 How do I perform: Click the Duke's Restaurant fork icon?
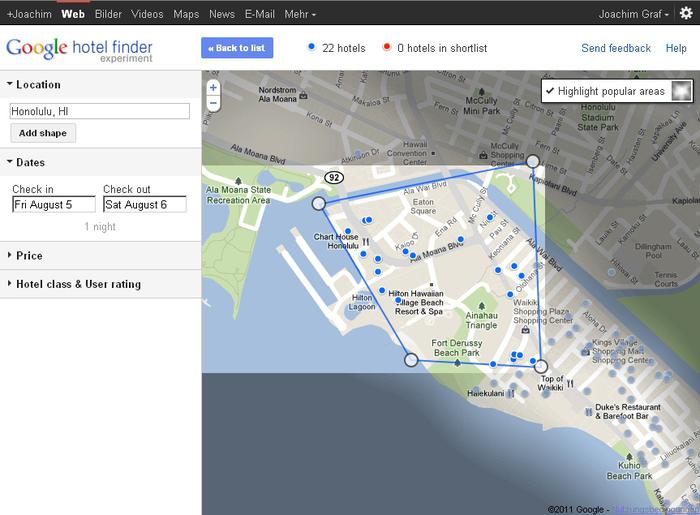(x=589, y=411)
